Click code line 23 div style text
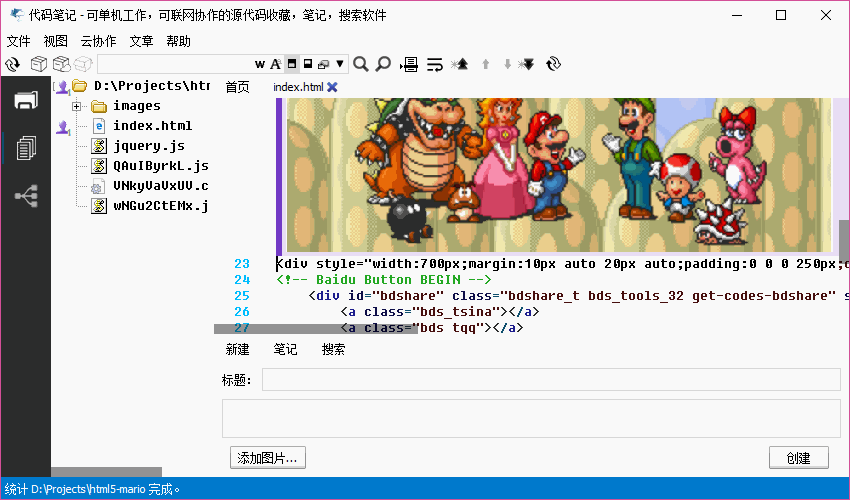This screenshot has width=850, height=500. click(x=563, y=264)
